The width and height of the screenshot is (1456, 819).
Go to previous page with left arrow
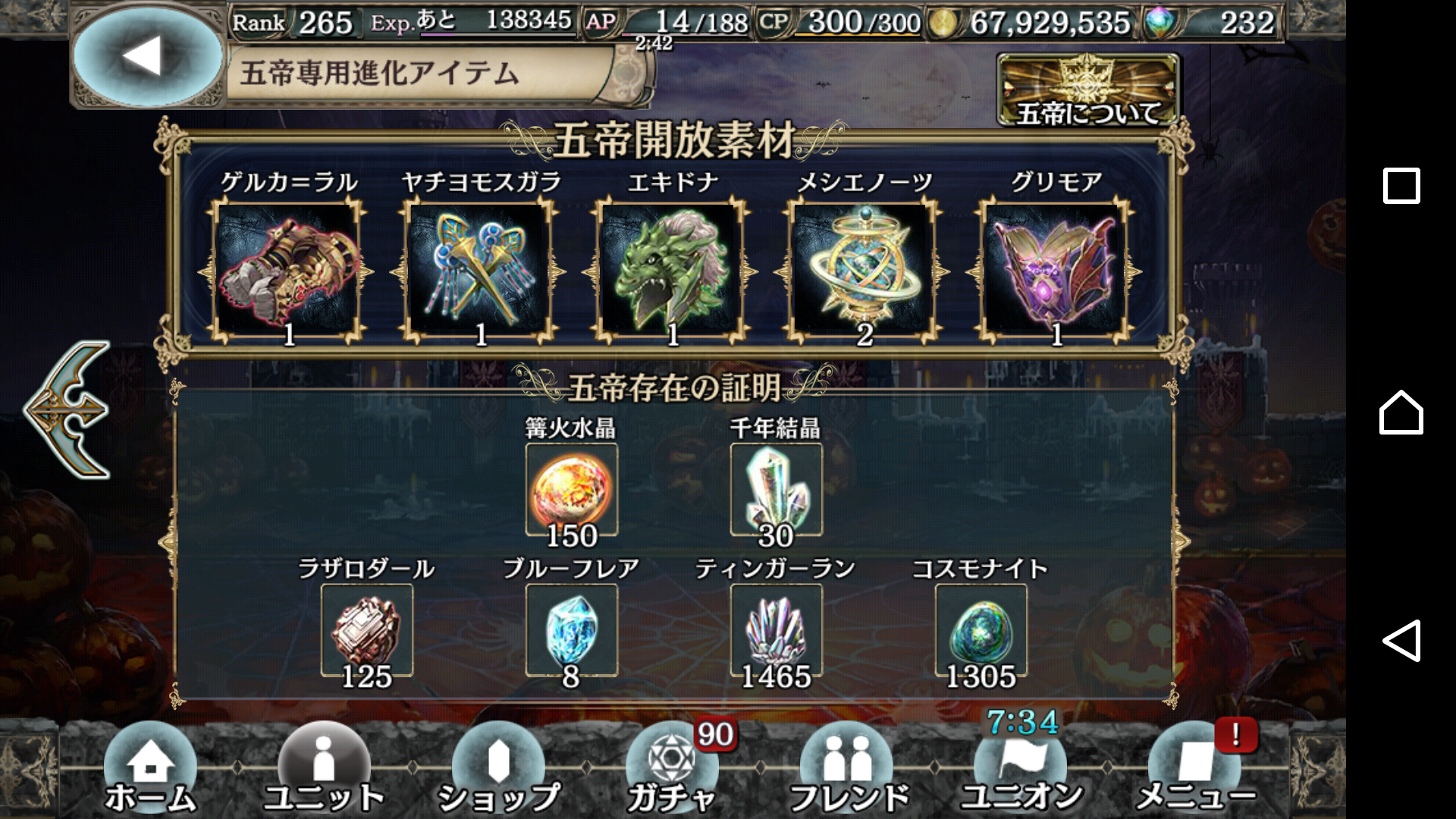click(68, 409)
